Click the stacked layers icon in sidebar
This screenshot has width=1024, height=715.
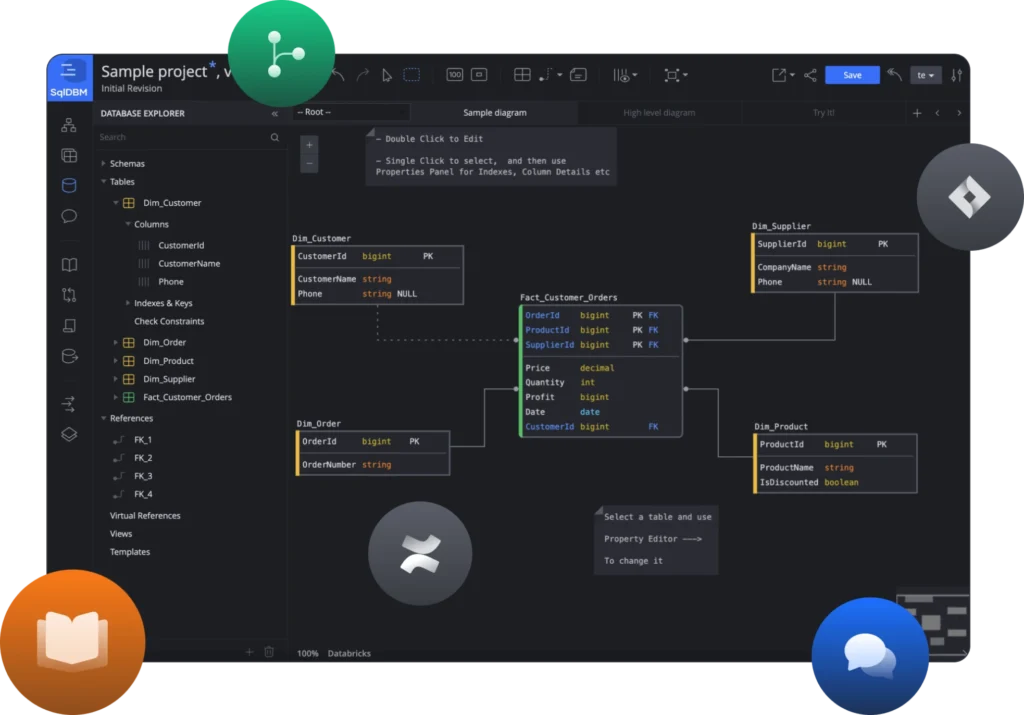(x=69, y=434)
